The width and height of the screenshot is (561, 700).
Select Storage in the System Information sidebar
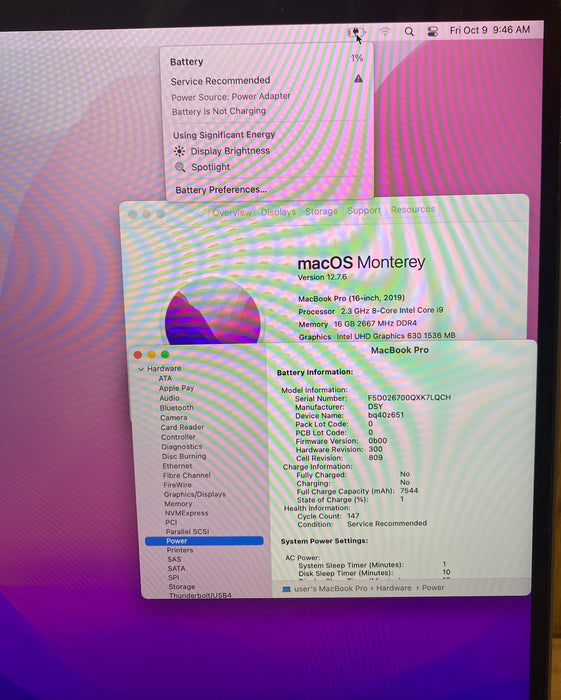182,587
